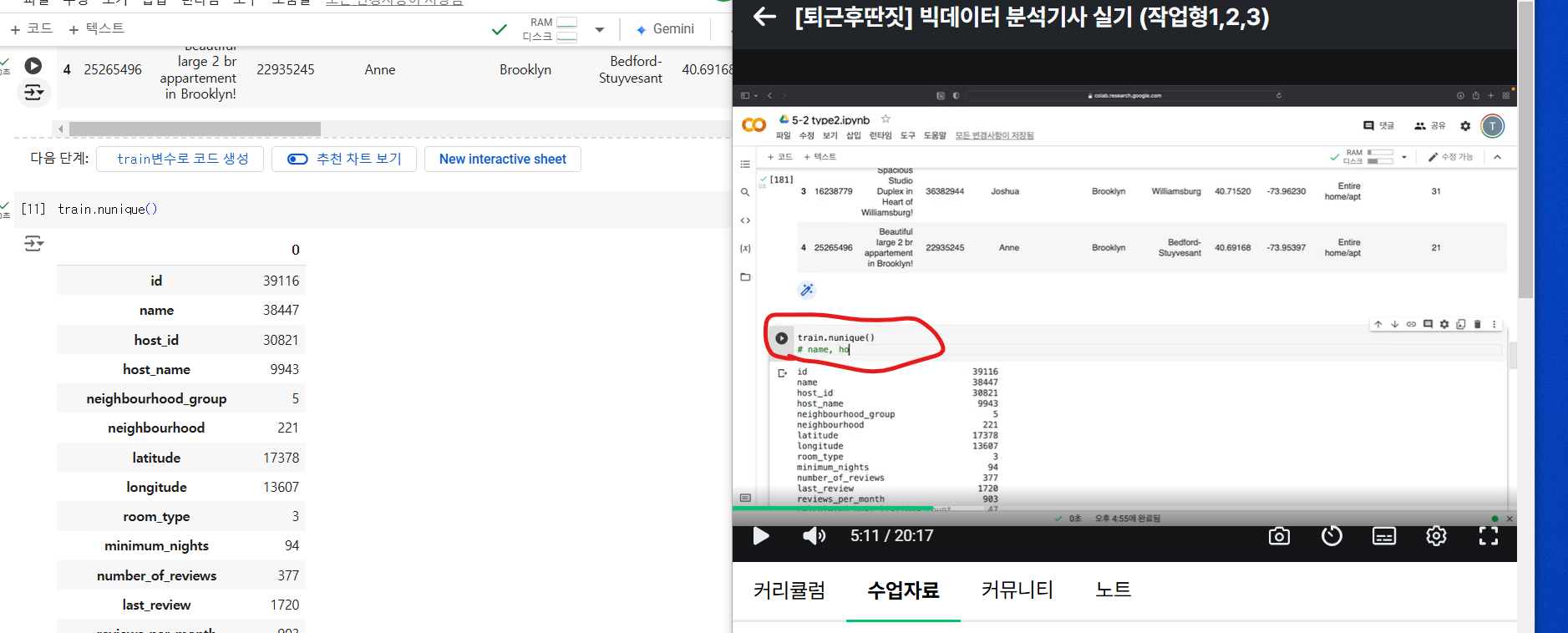Enter fullscreen video mode
The image size is (1568, 633).
point(1489,536)
